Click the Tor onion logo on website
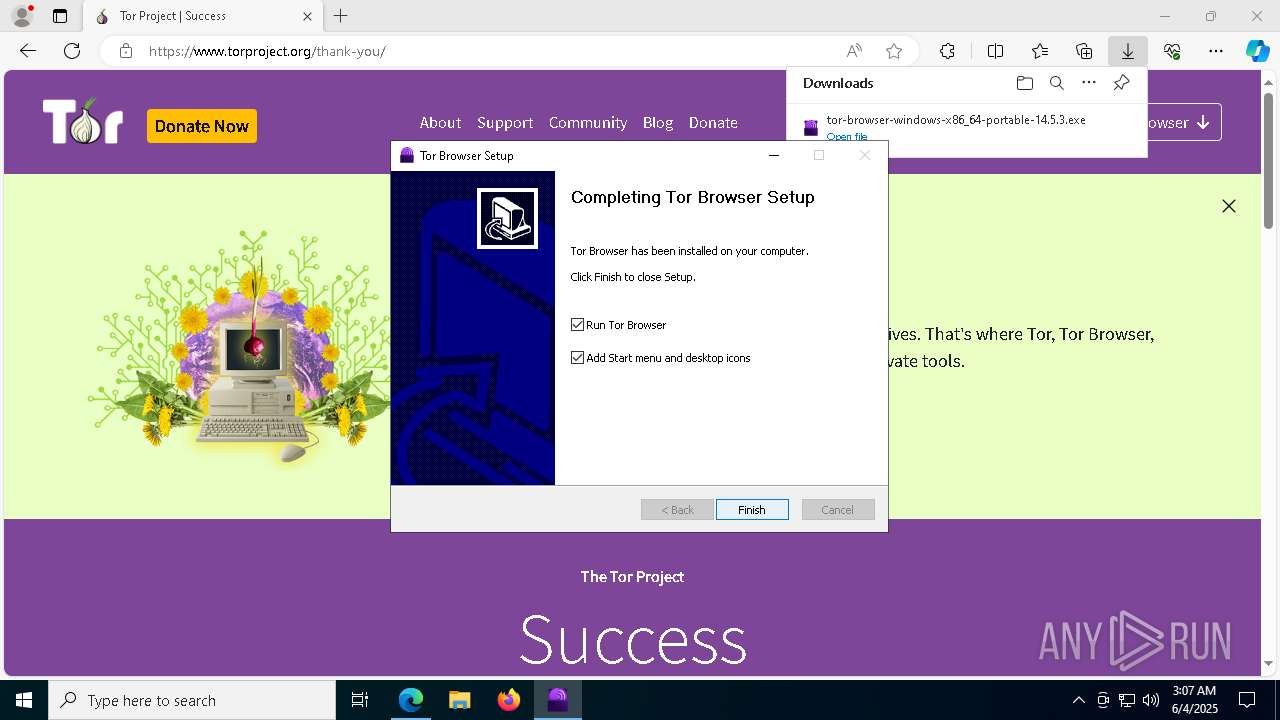 83,122
